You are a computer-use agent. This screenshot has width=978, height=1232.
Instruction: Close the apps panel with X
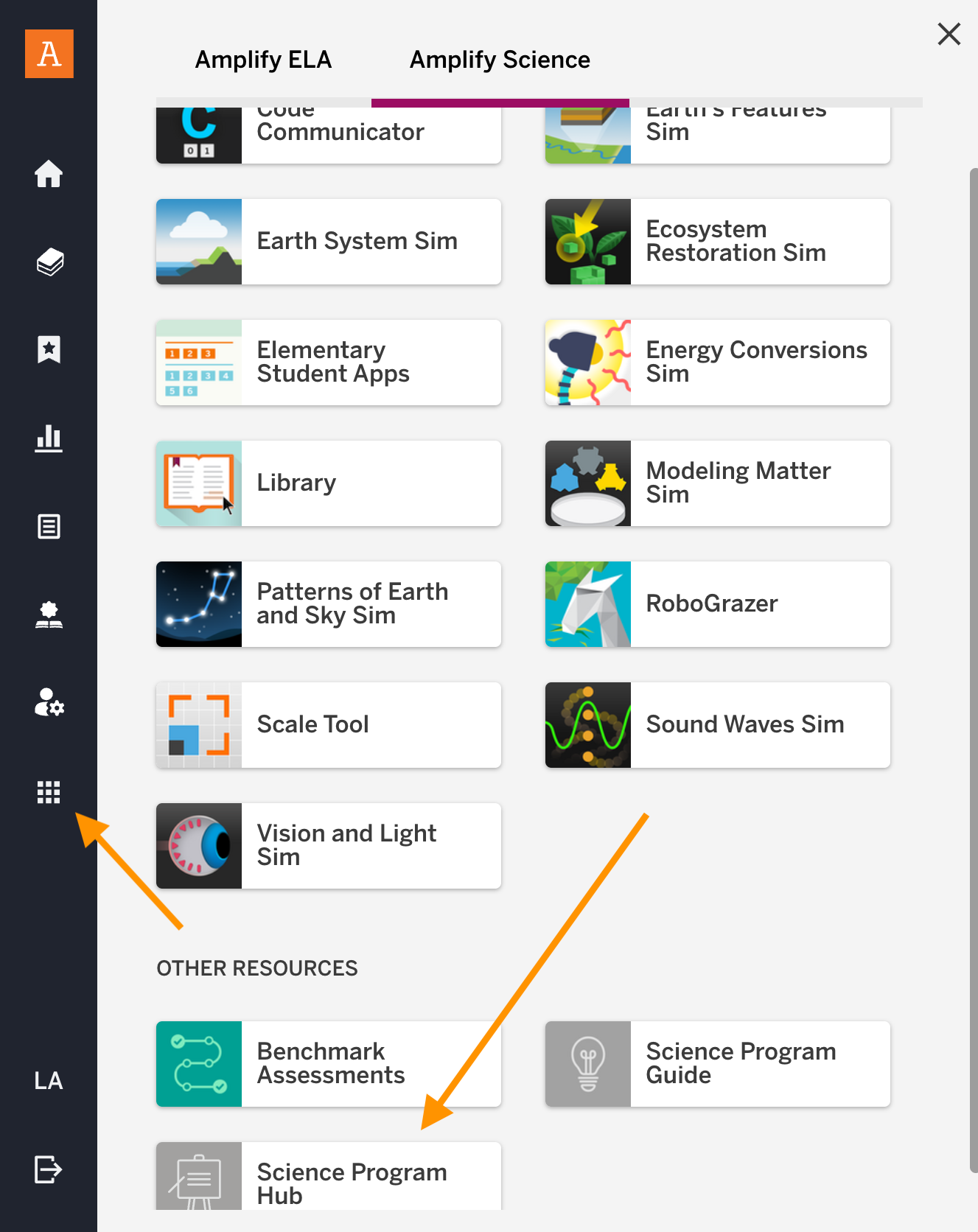949,34
